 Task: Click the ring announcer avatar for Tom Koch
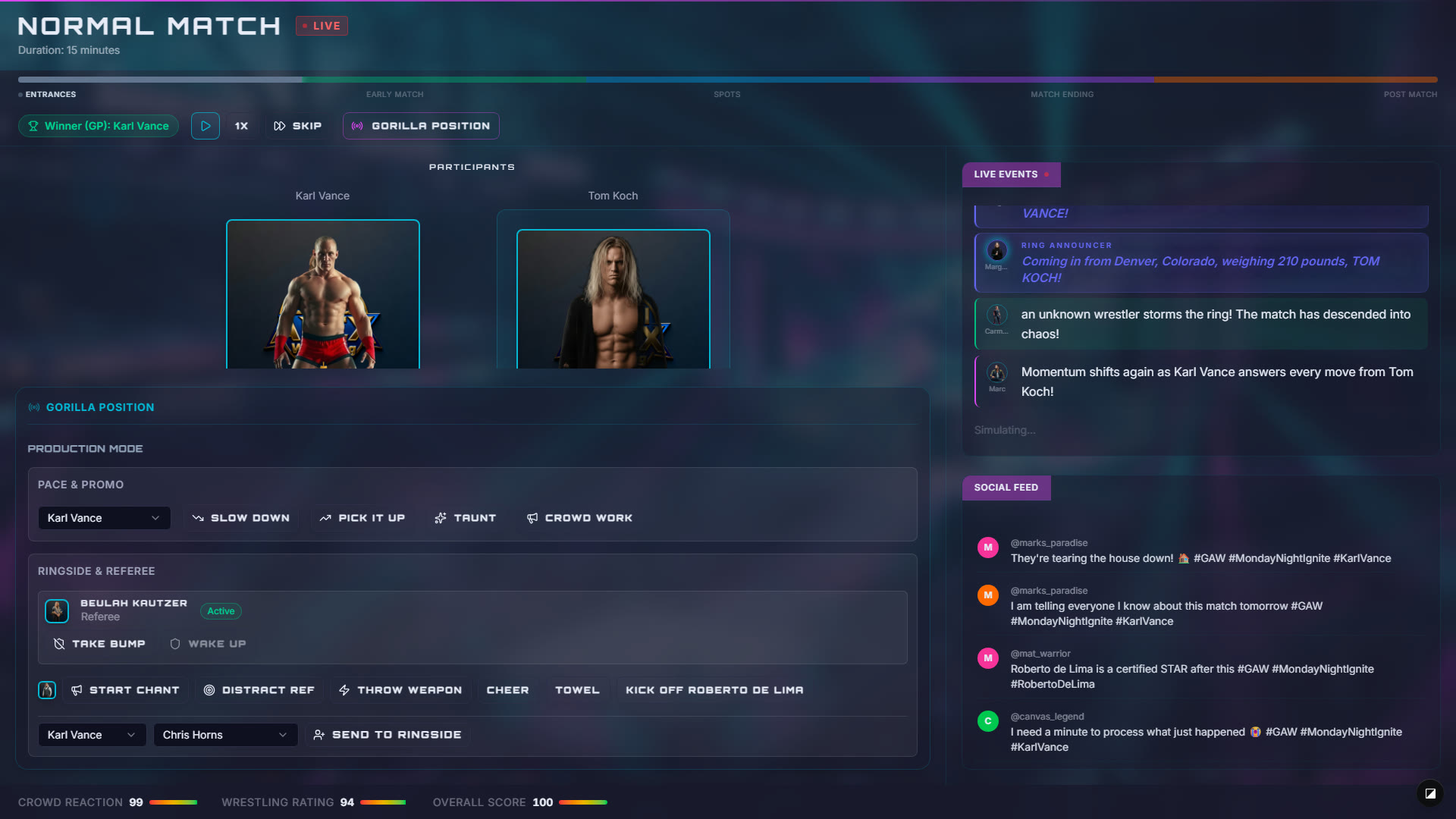[996, 250]
